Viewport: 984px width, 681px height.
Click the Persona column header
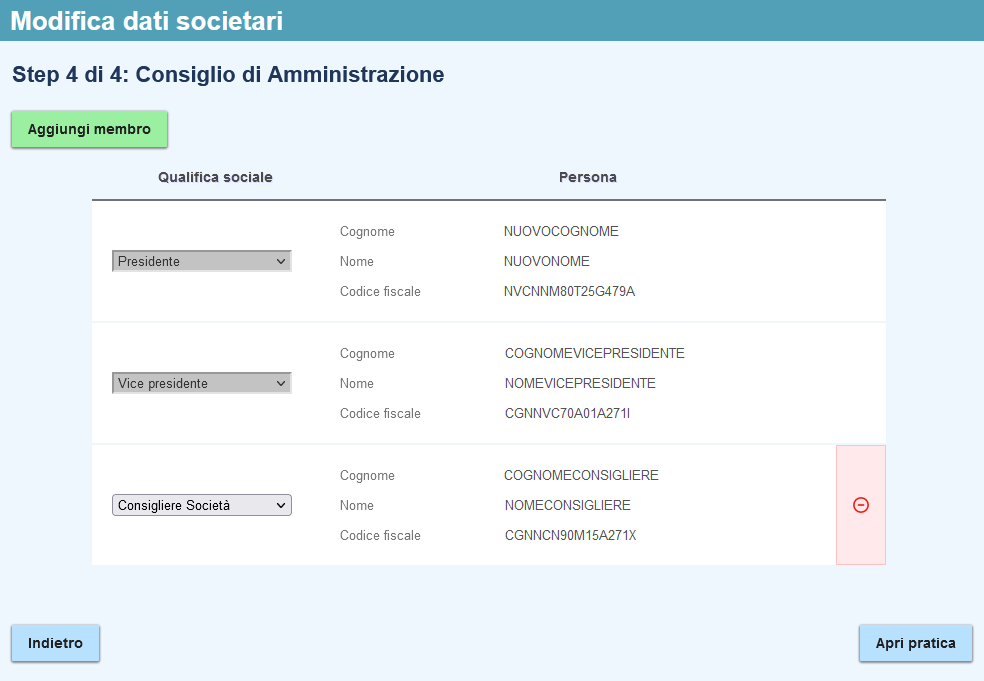(x=587, y=177)
